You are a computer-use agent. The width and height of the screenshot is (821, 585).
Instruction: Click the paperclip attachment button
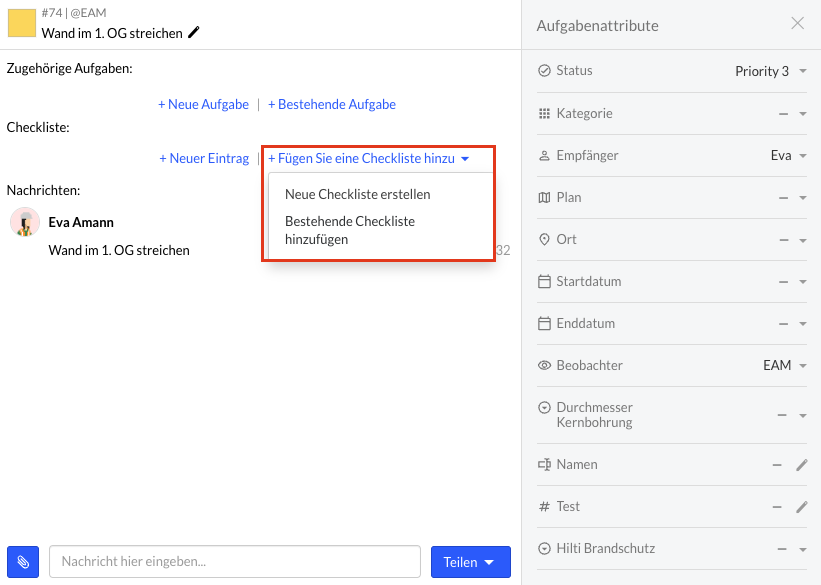23,562
